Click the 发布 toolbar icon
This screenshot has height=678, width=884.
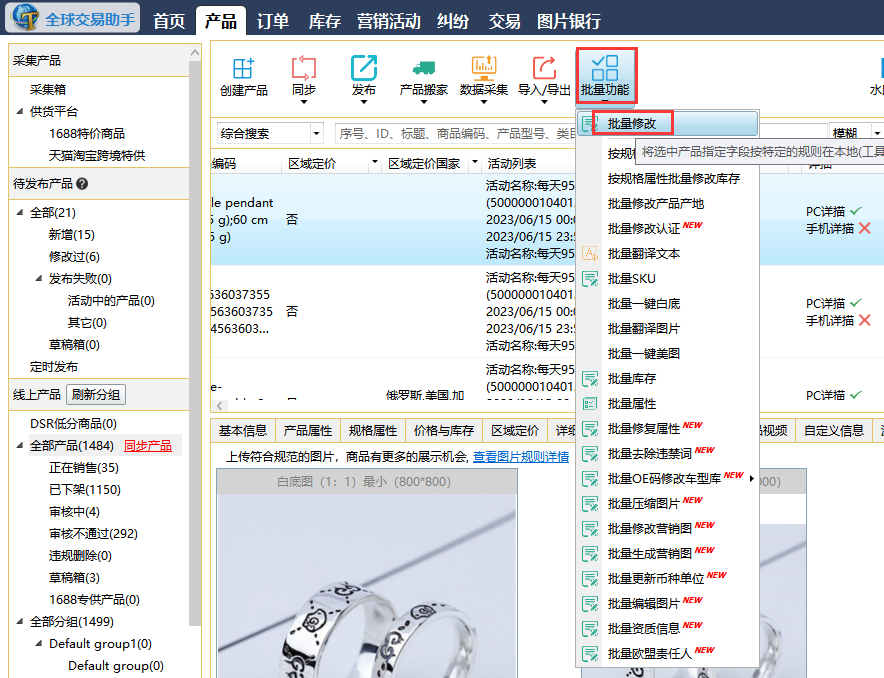pyautogui.click(x=364, y=68)
